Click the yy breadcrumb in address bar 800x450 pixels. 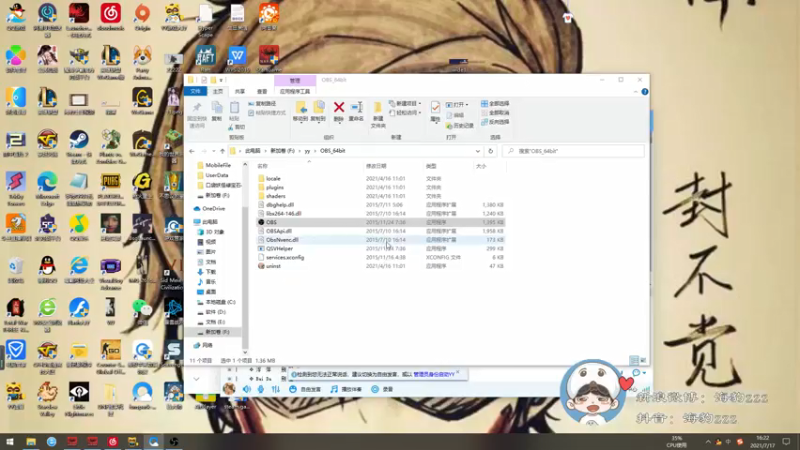click(307, 151)
